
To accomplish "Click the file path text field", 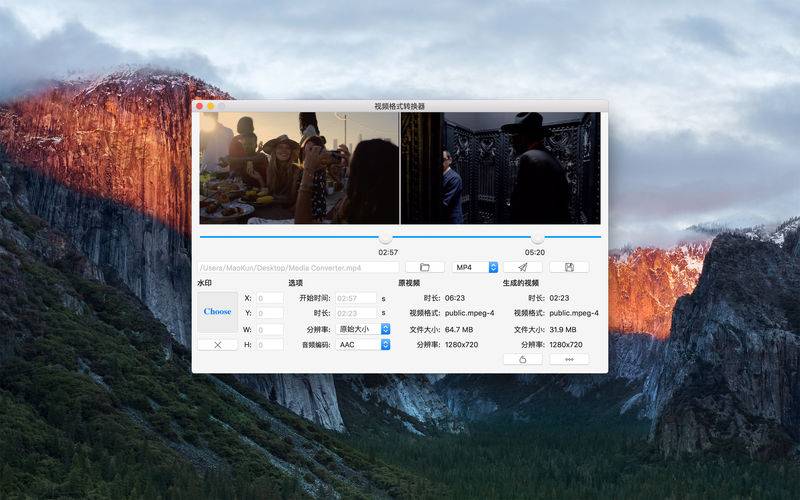I will 298,267.
